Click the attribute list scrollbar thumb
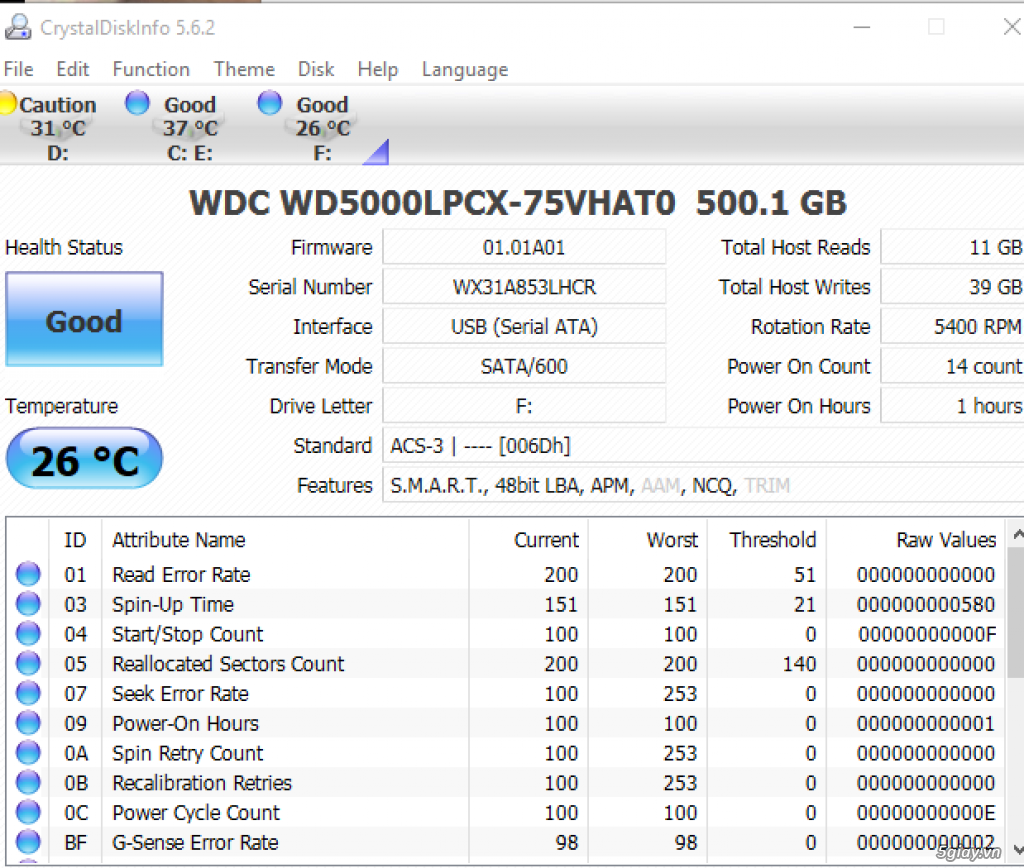 1017,613
